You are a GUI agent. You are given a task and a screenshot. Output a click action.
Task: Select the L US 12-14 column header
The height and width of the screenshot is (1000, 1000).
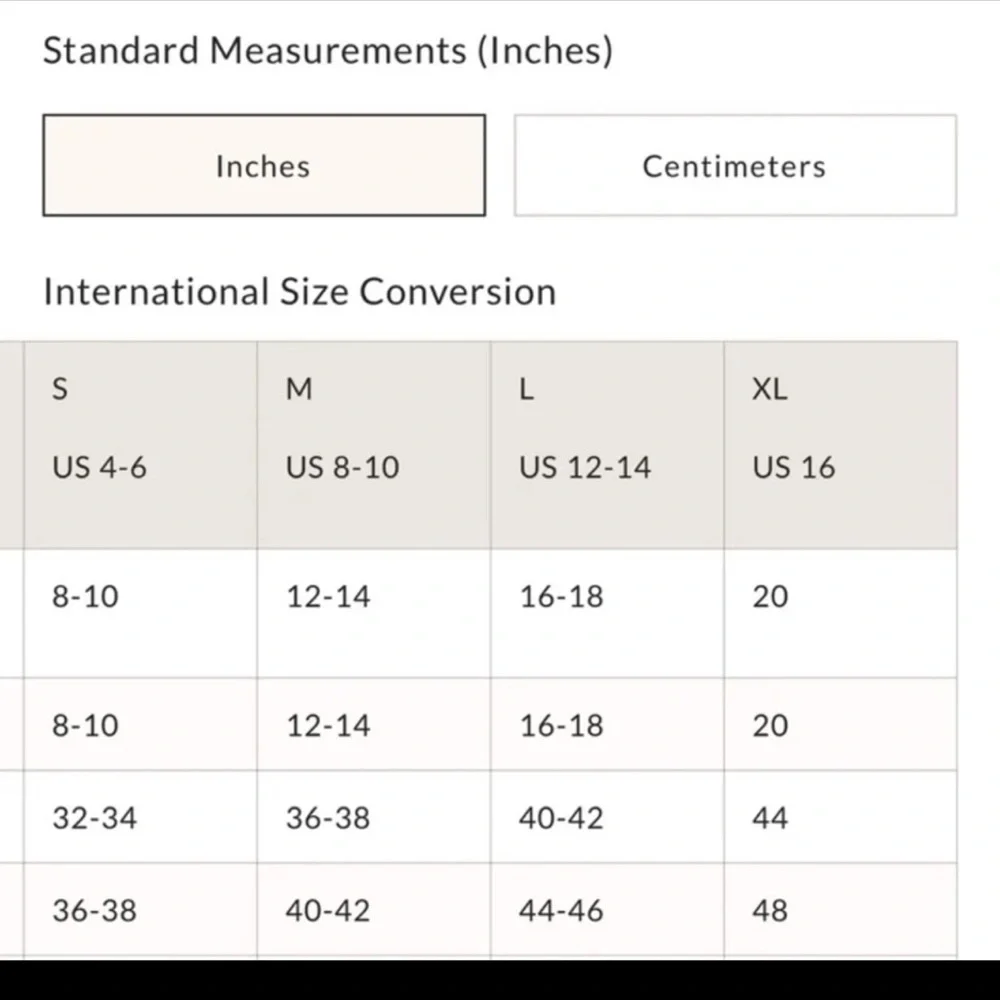608,445
